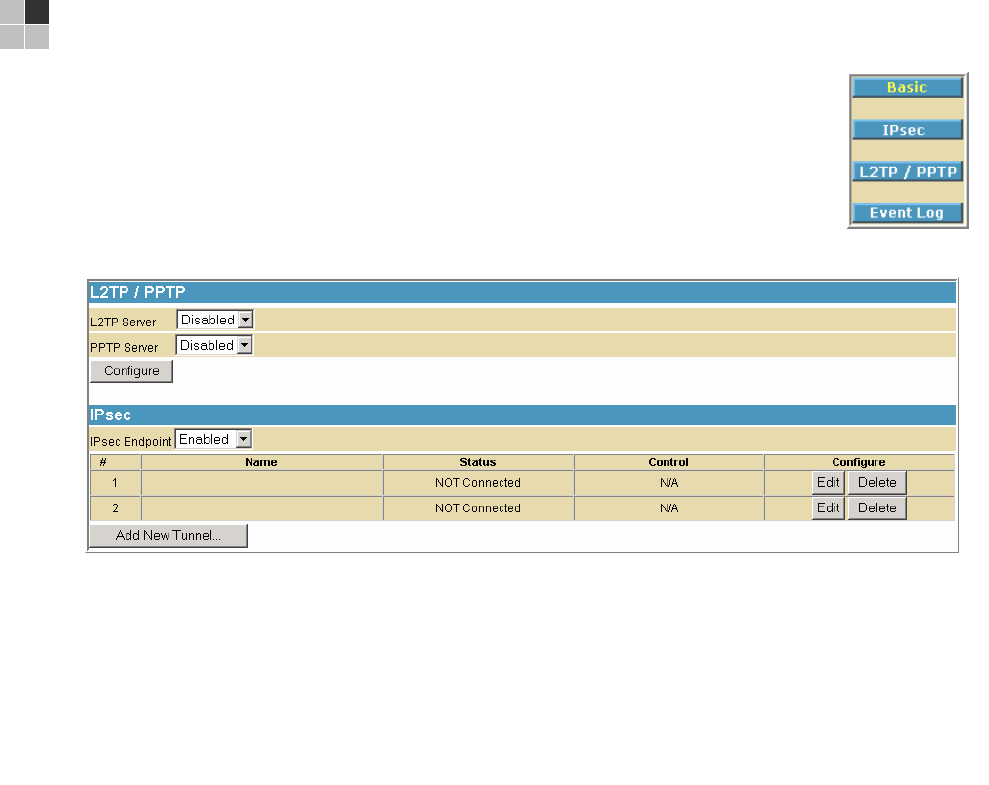Click the L2TP Server label
The width and height of the screenshot is (989, 785).
[123, 322]
